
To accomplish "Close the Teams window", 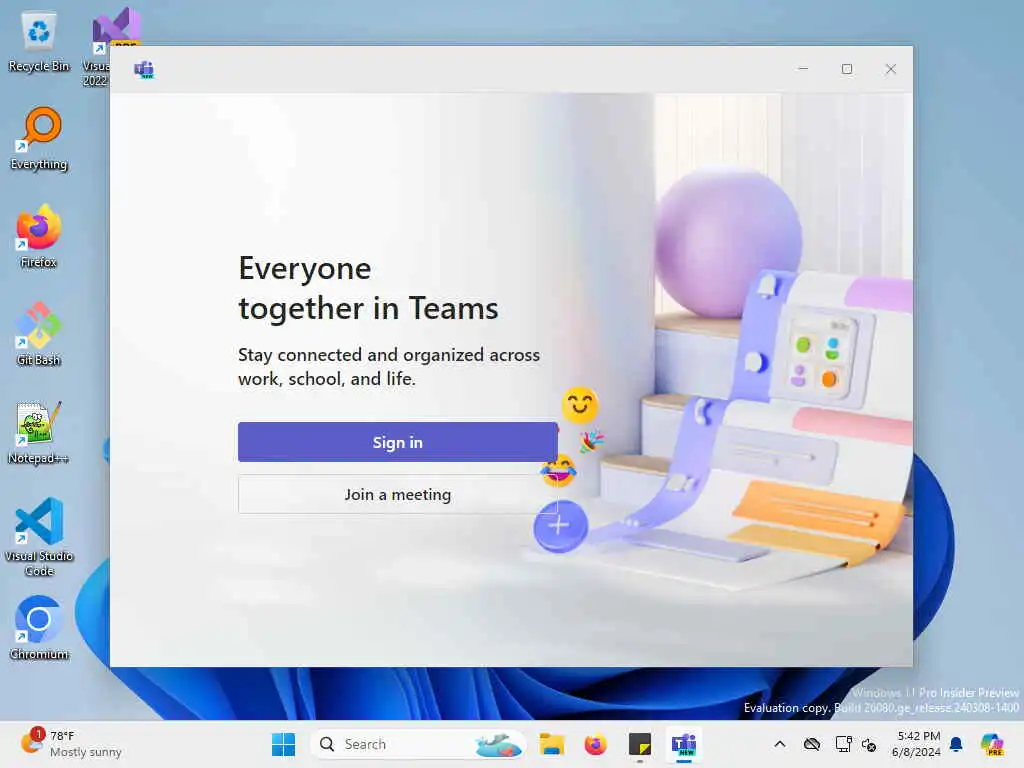I will point(891,69).
